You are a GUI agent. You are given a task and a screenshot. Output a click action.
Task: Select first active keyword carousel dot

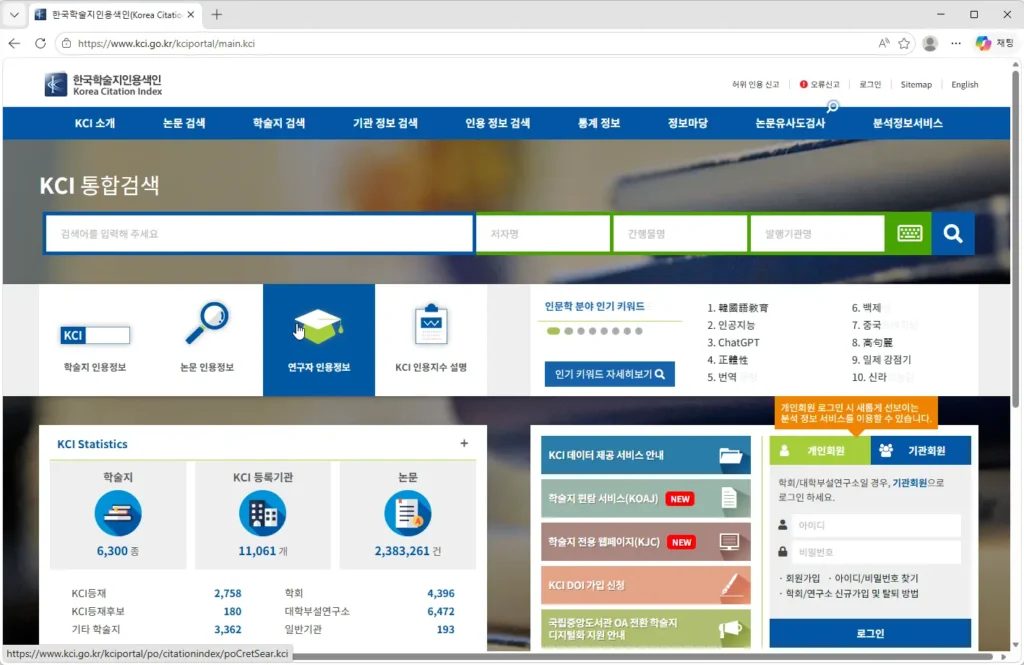click(553, 331)
